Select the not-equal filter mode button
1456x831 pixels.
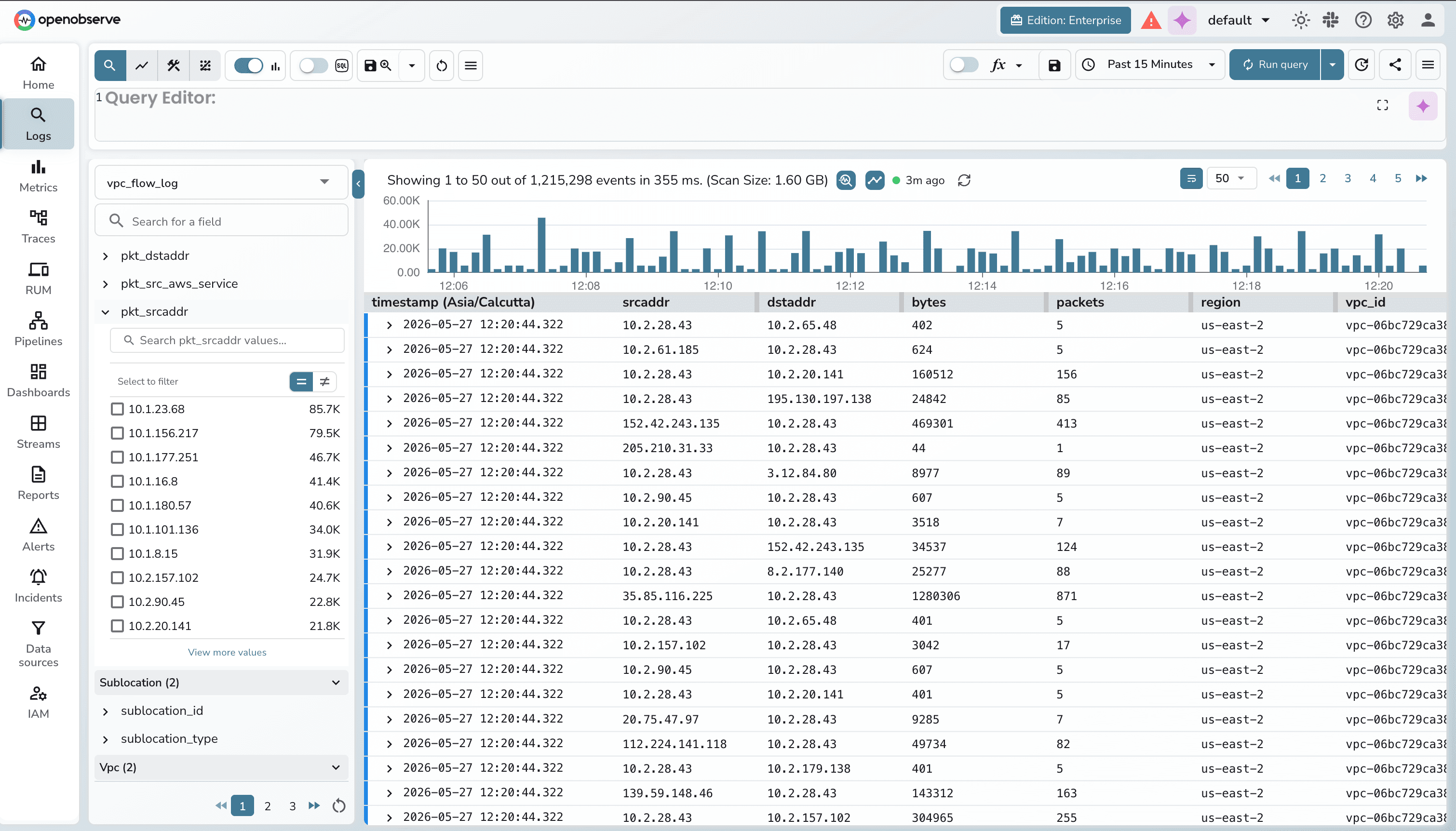point(325,381)
